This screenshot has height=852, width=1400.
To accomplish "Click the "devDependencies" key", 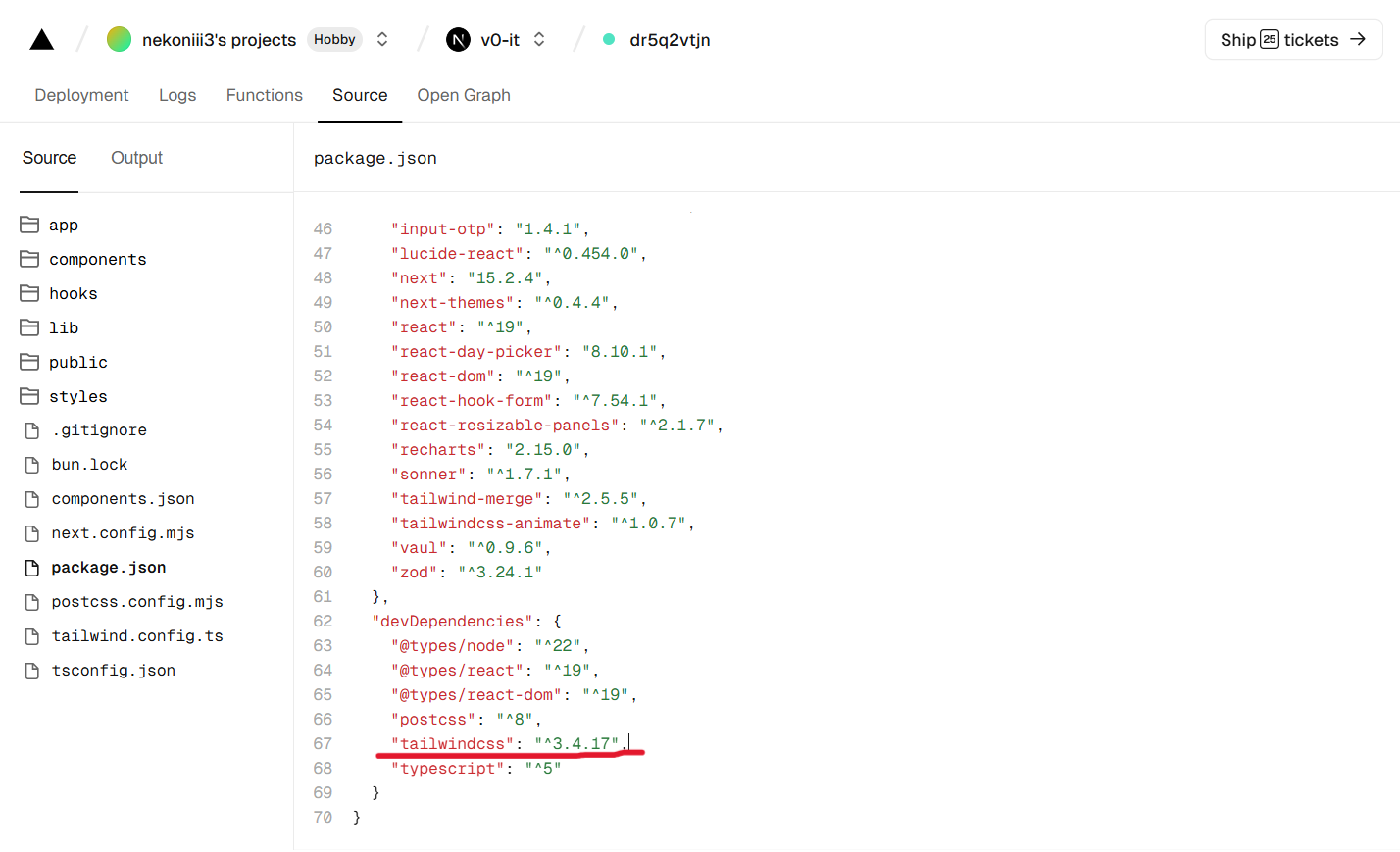I will [x=452, y=622].
